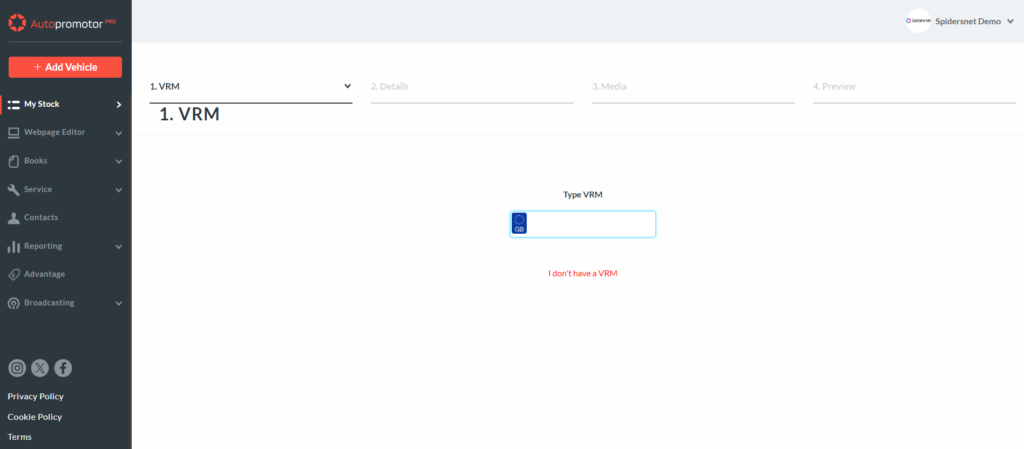Expand the Webpage Editor submenu chevron
The height and width of the screenshot is (449, 1024).
(x=118, y=133)
